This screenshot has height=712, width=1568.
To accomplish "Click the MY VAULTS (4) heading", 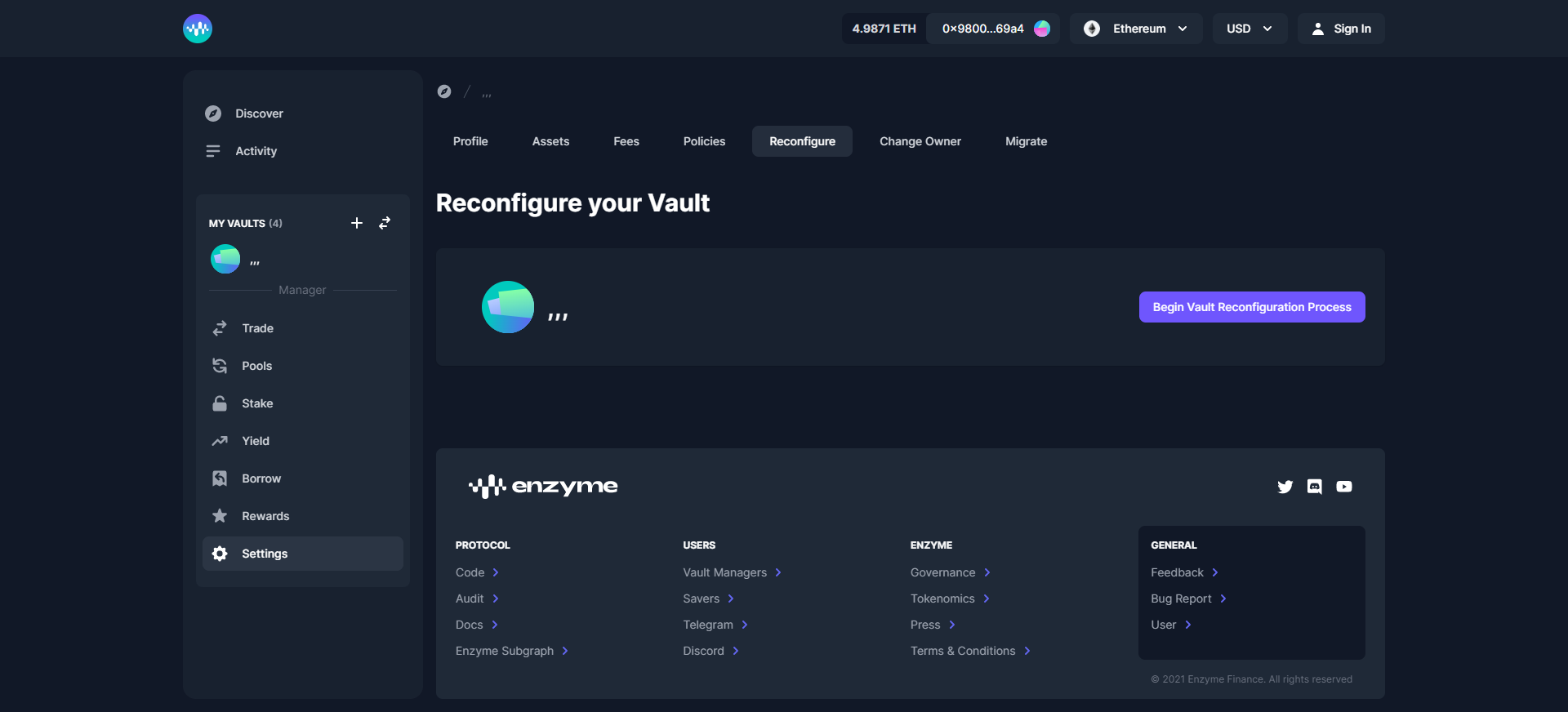I will pos(246,223).
